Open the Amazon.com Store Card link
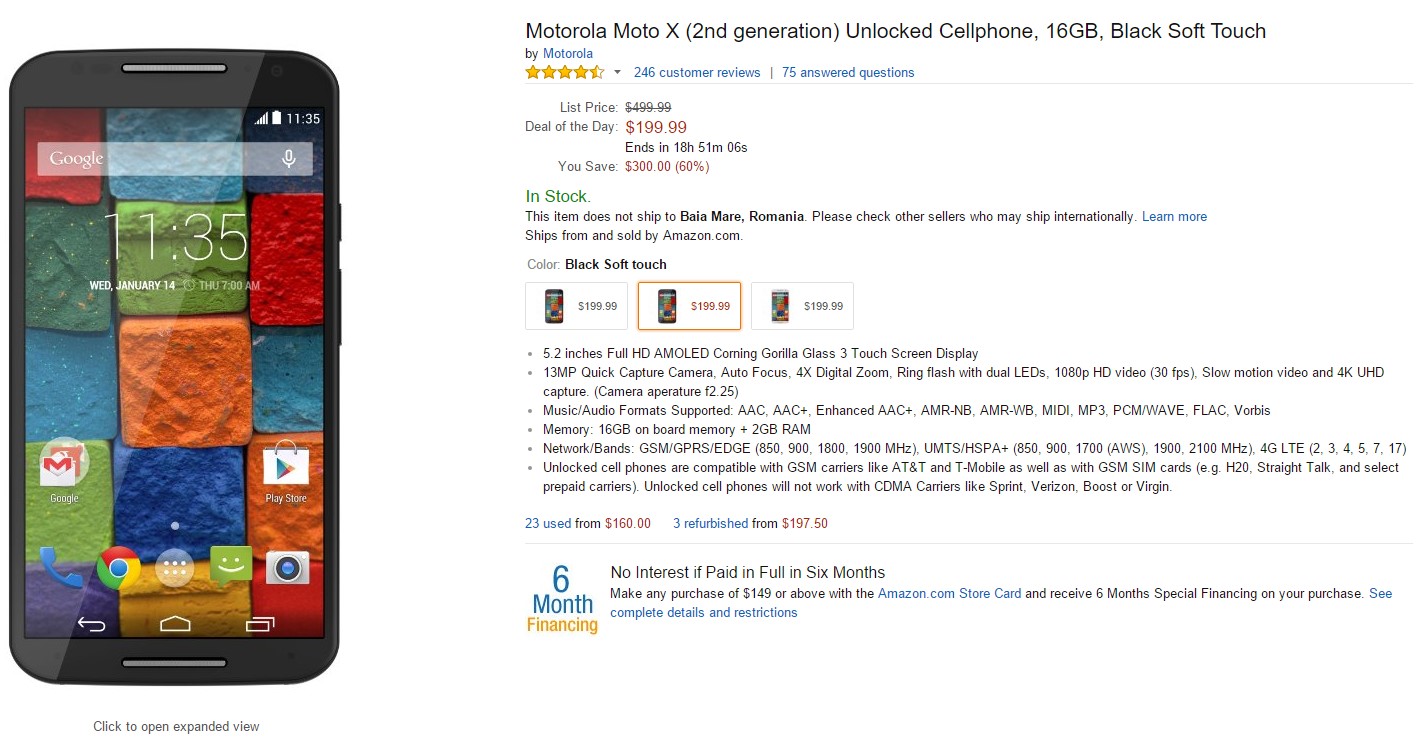The image size is (1423, 743). [949, 593]
